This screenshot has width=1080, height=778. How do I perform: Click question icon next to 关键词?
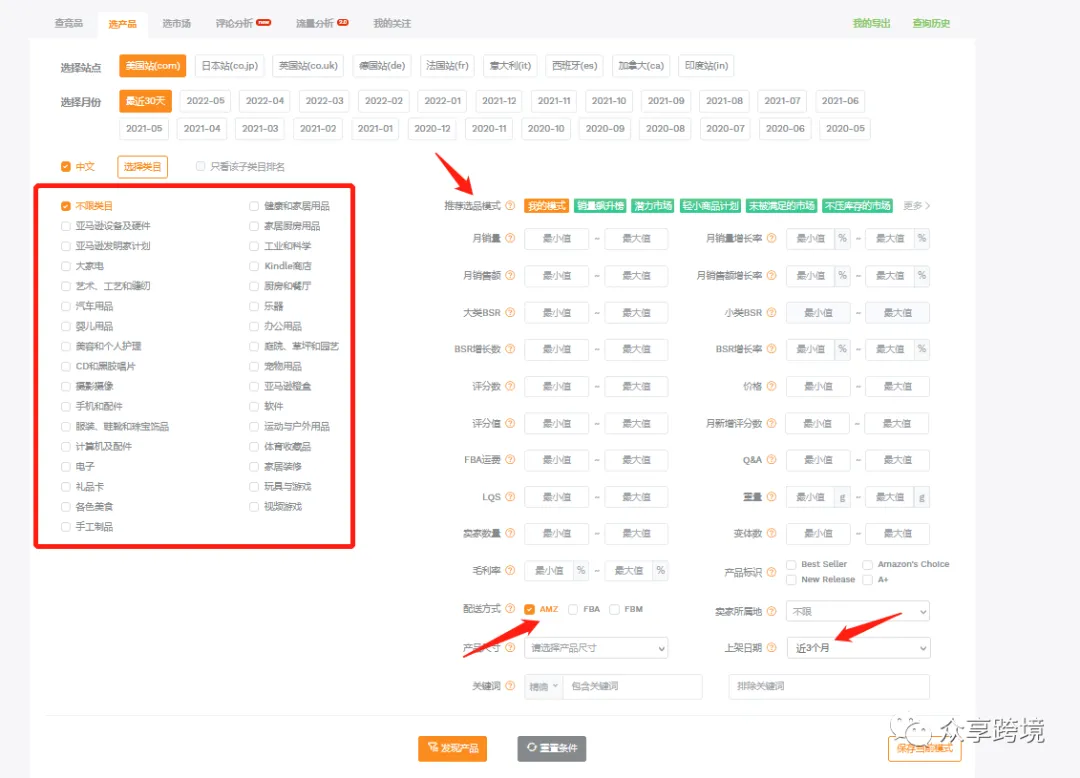tap(510, 686)
